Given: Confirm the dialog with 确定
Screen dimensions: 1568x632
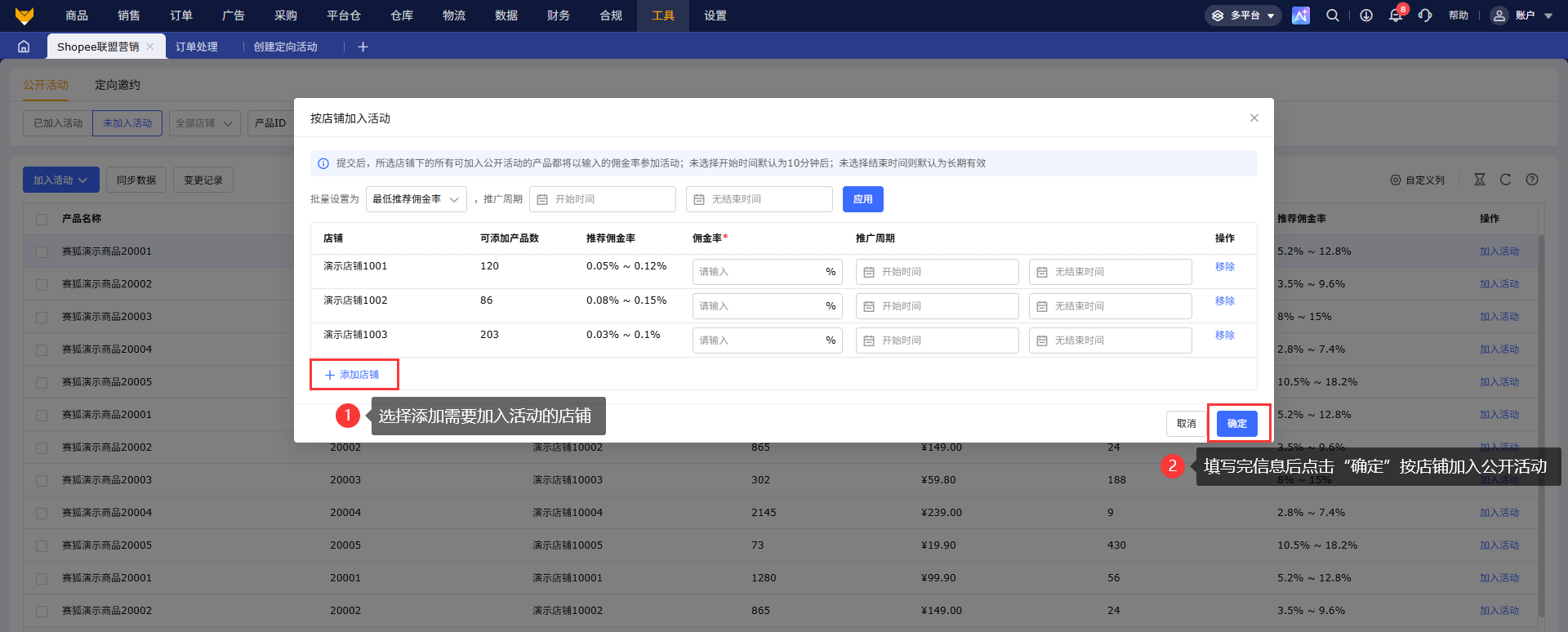Looking at the screenshot, I should pos(1237,424).
